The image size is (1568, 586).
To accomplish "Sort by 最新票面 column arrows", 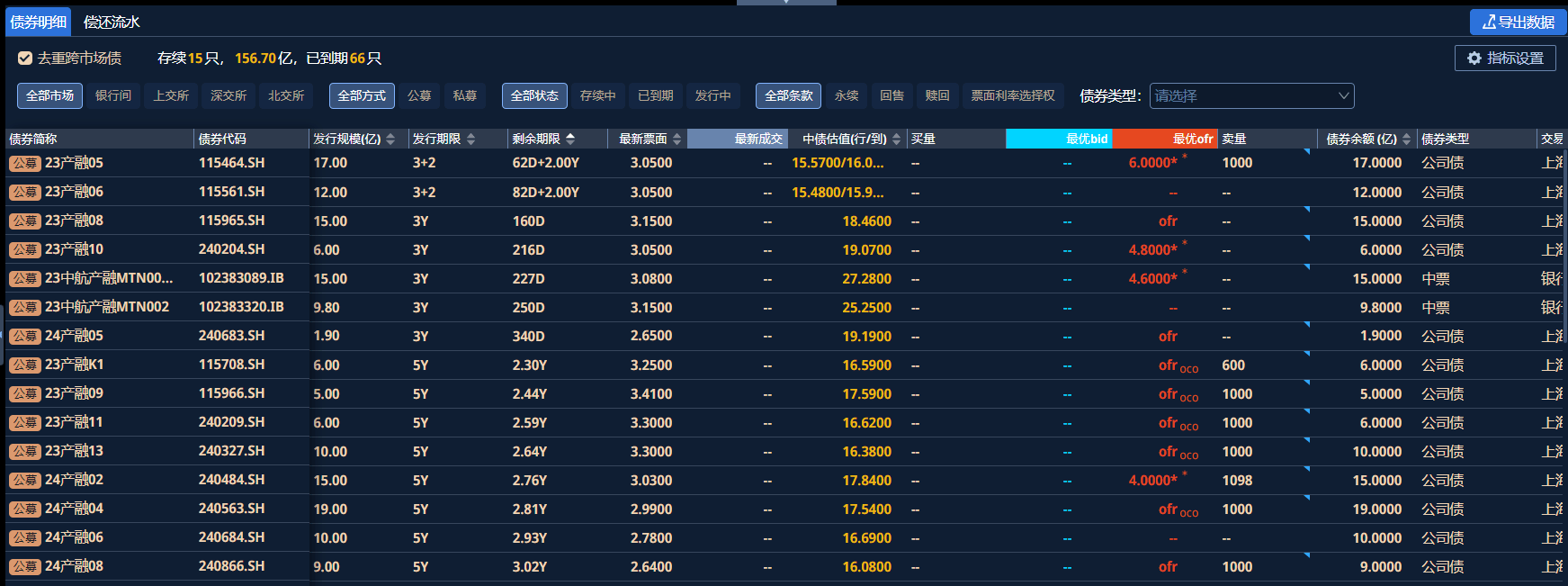I will [676, 140].
